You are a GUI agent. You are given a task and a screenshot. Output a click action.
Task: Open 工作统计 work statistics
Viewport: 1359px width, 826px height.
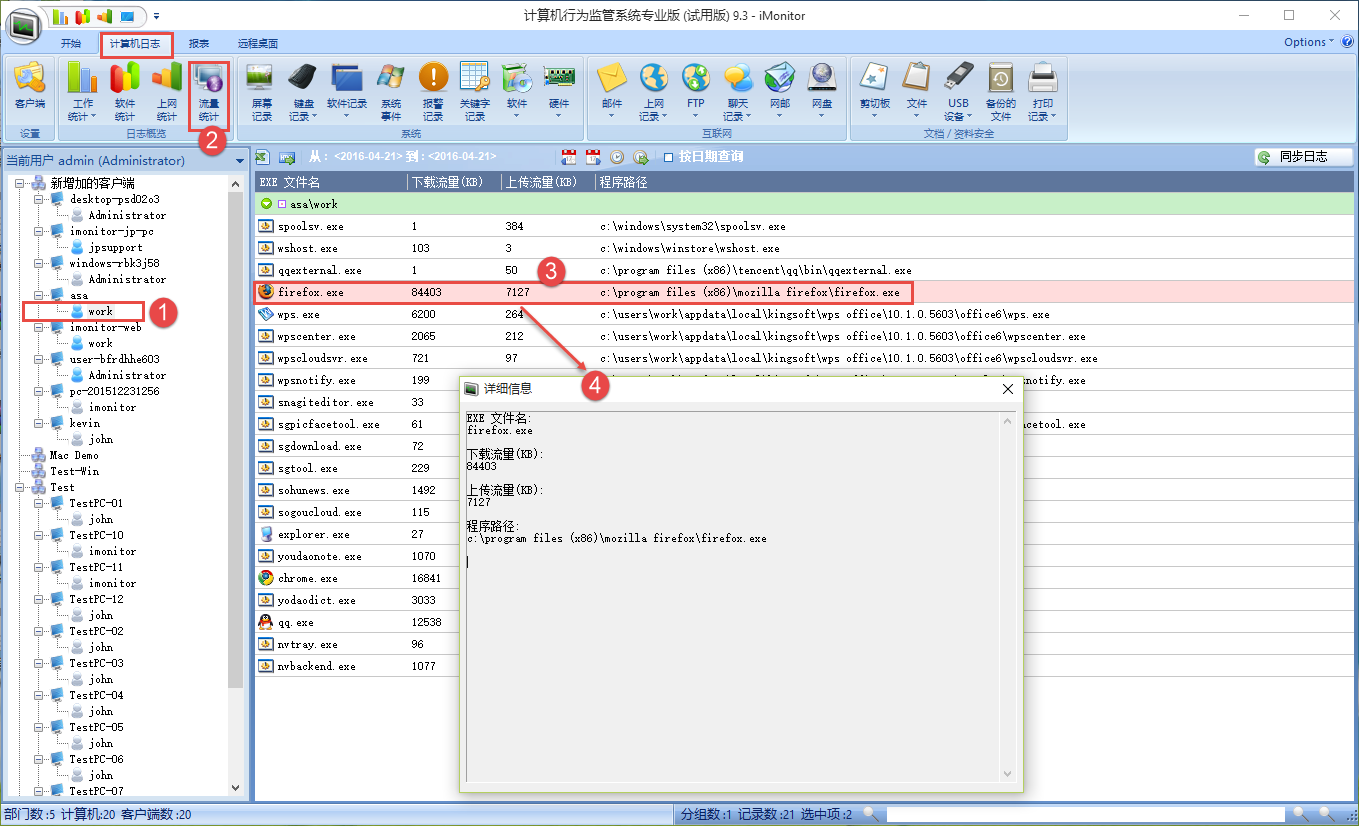tap(83, 91)
